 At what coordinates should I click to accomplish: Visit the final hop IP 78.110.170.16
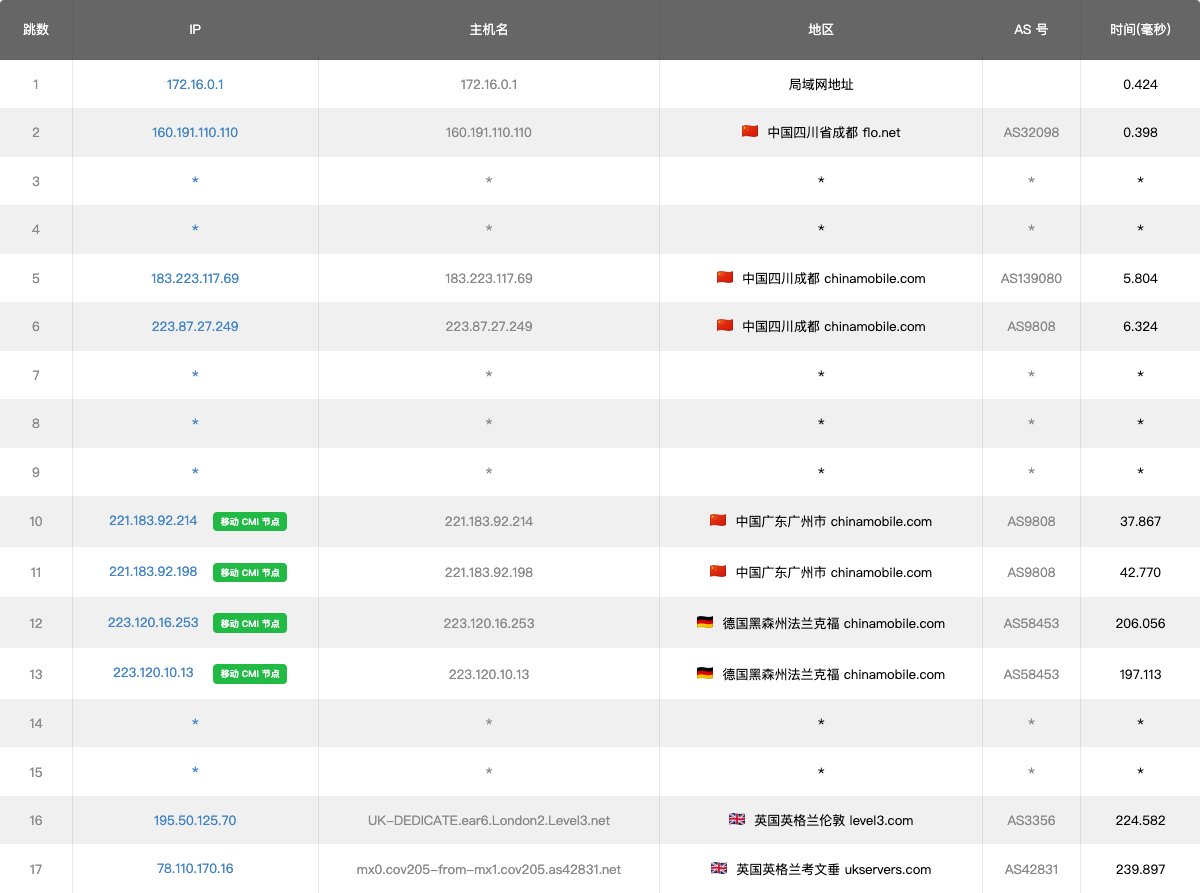[x=195, y=869]
